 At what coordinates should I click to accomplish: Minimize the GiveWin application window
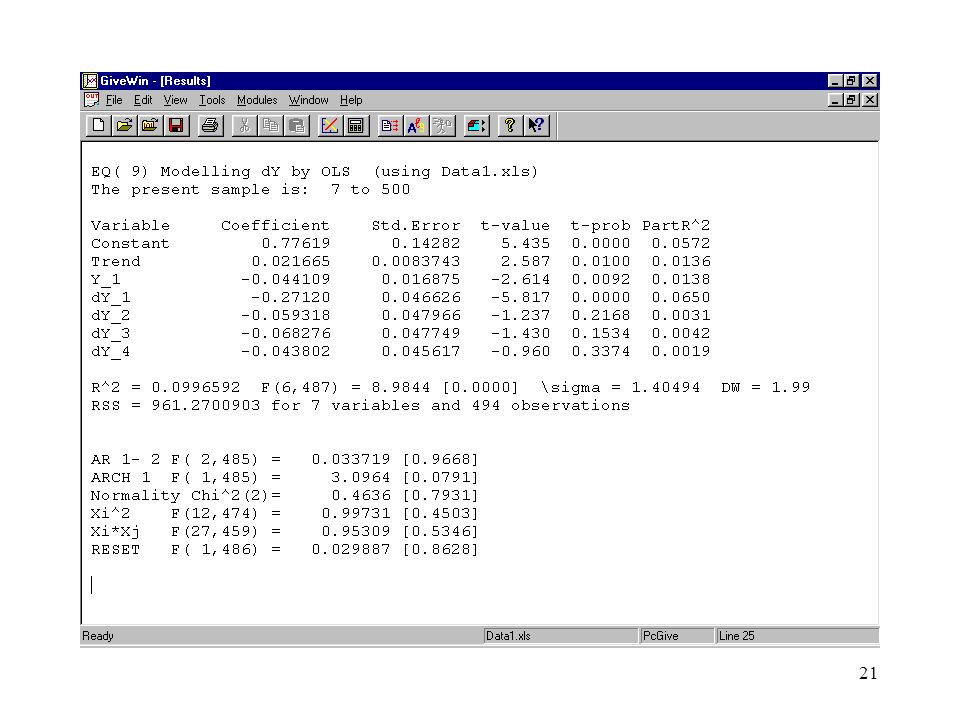(835, 81)
